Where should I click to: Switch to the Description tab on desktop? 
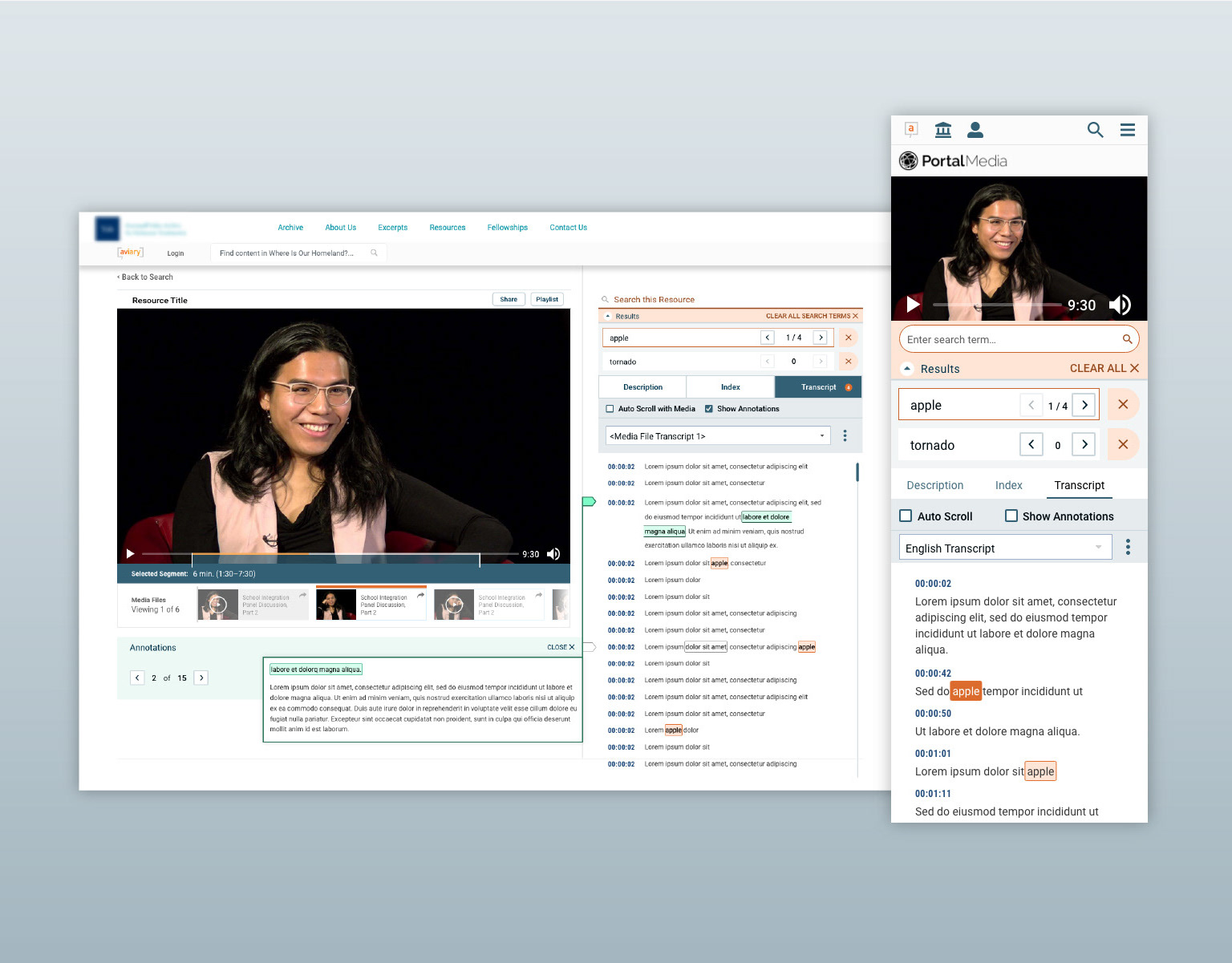coord(642,386)
